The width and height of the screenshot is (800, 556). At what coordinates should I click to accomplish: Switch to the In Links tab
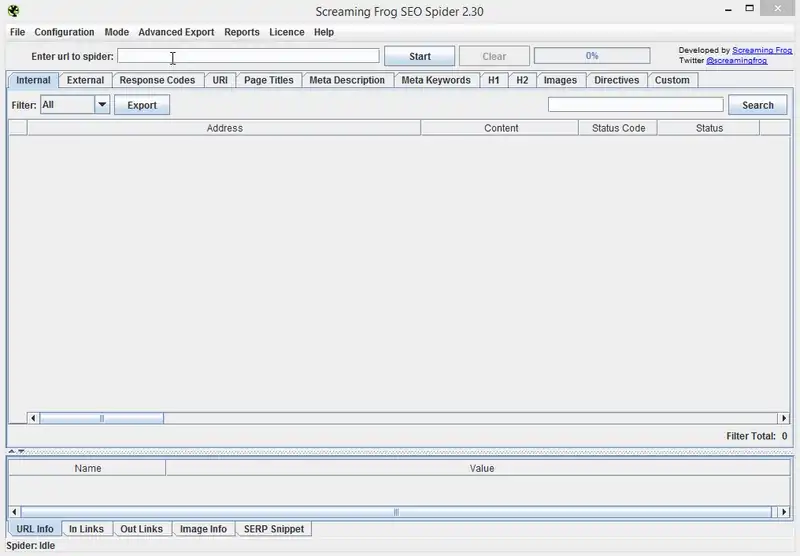coord(86,529)
